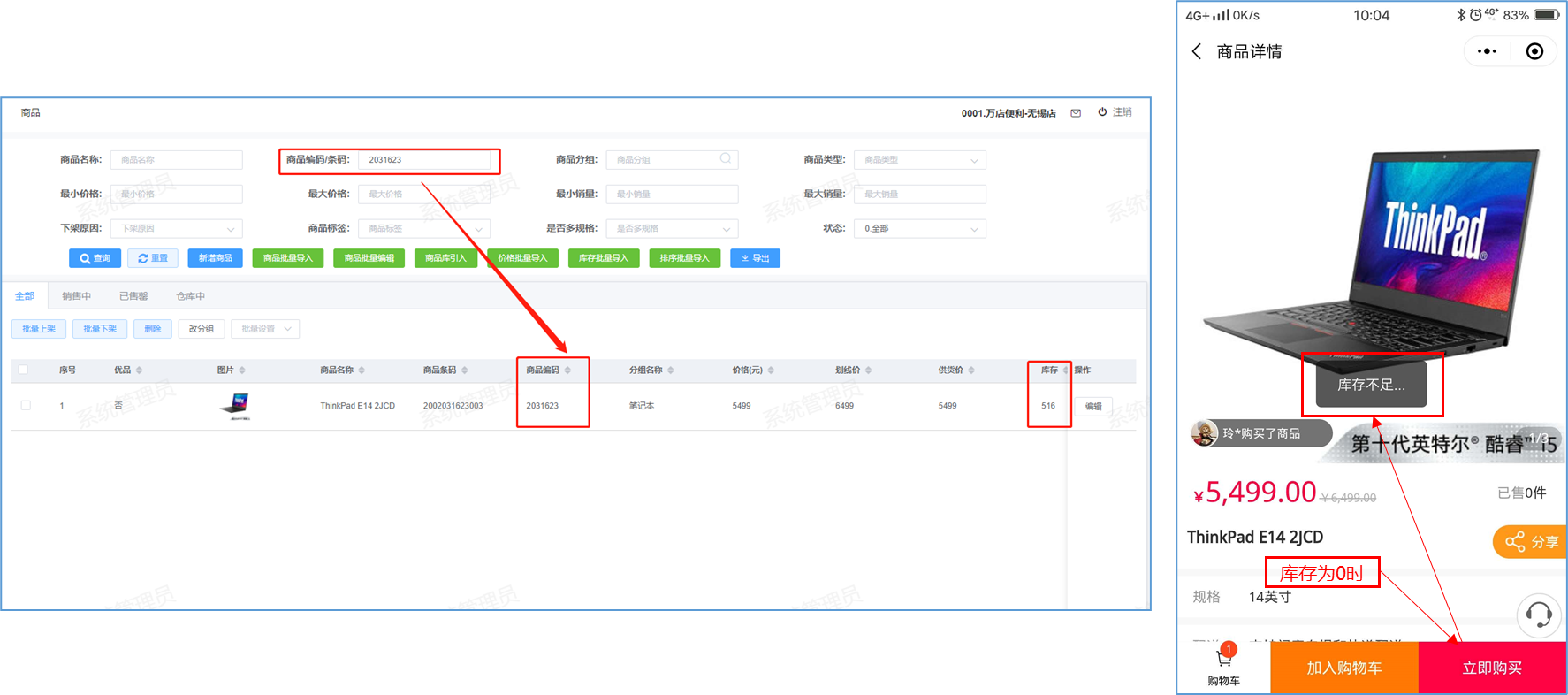This screenshot has height=695, width=1568.
Task: Switch to the 已售罄 tab
Action: (x=133, y=296)
